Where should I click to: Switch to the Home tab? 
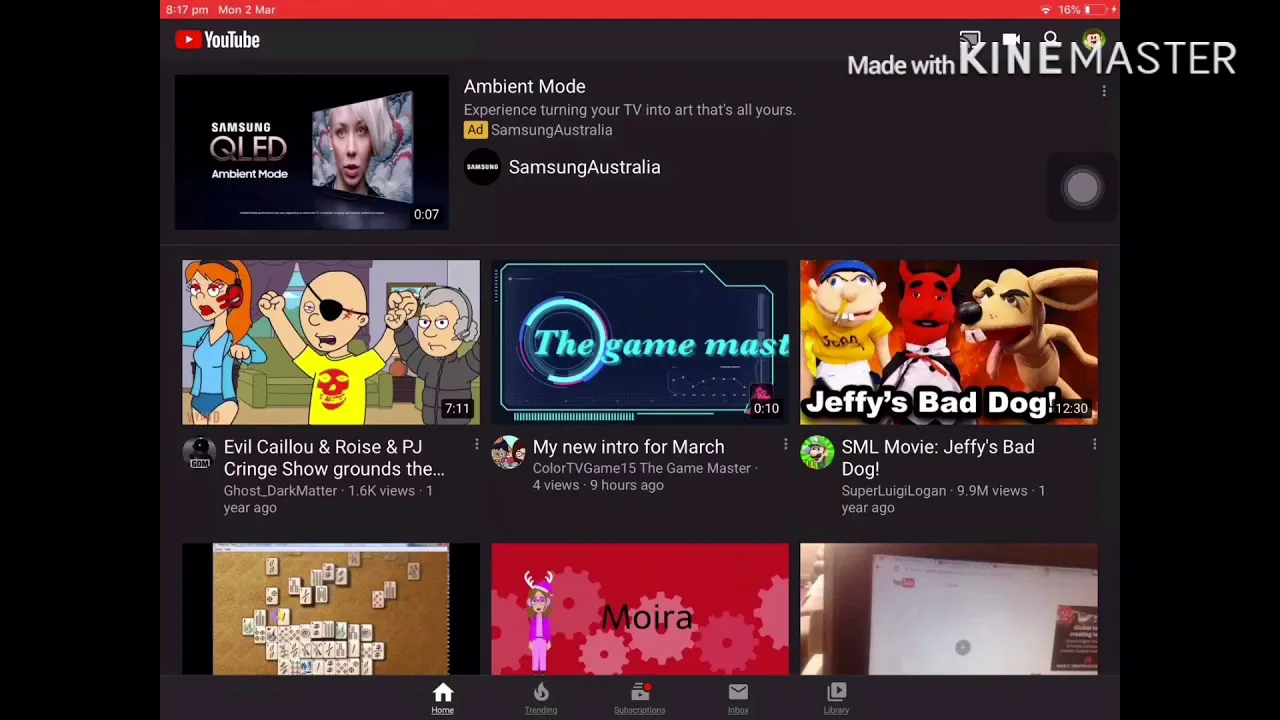[442, 698]
